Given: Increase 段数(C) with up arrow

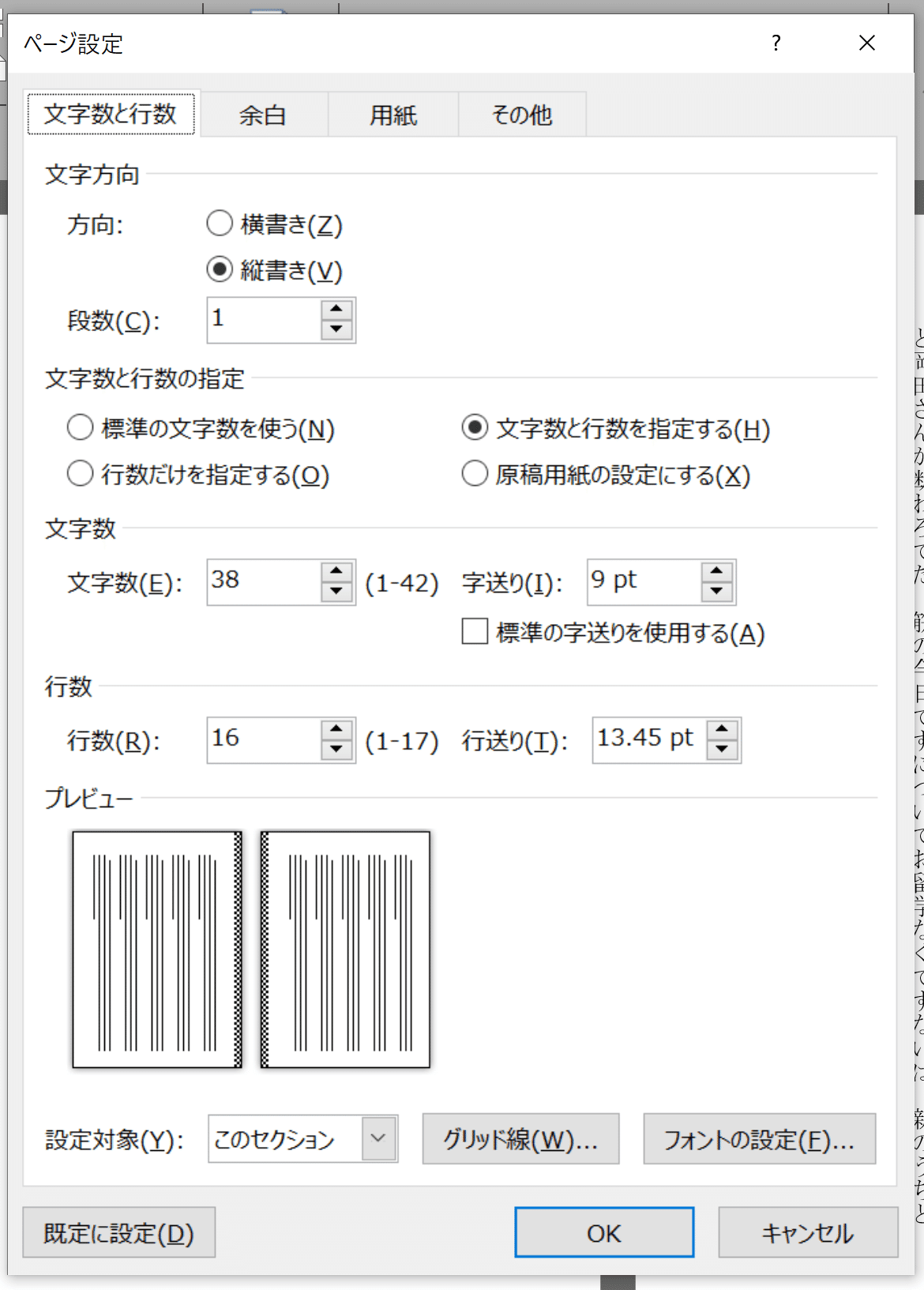Looking at the screenshot, I should 337,309.
